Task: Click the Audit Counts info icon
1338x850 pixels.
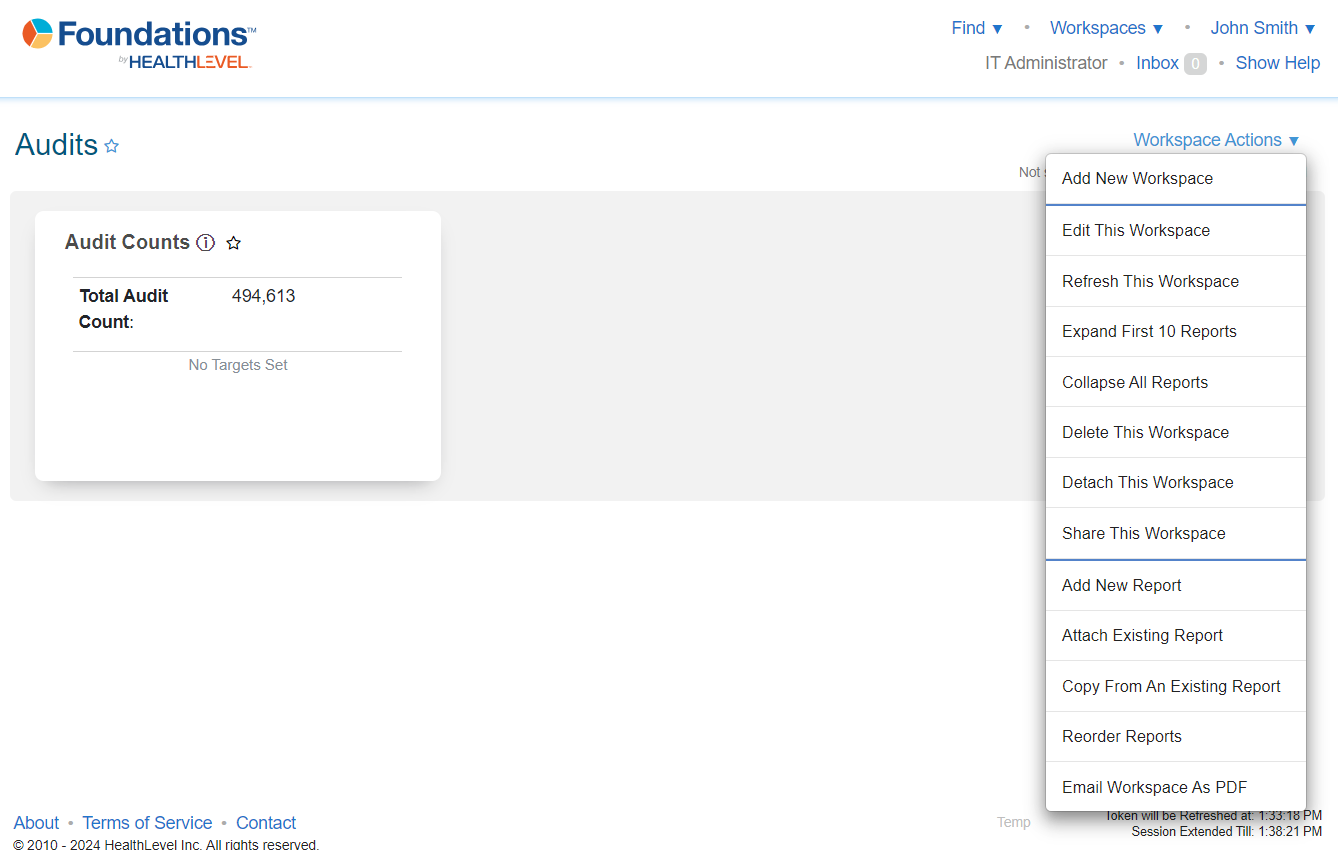Action: (x=206, y=242)
